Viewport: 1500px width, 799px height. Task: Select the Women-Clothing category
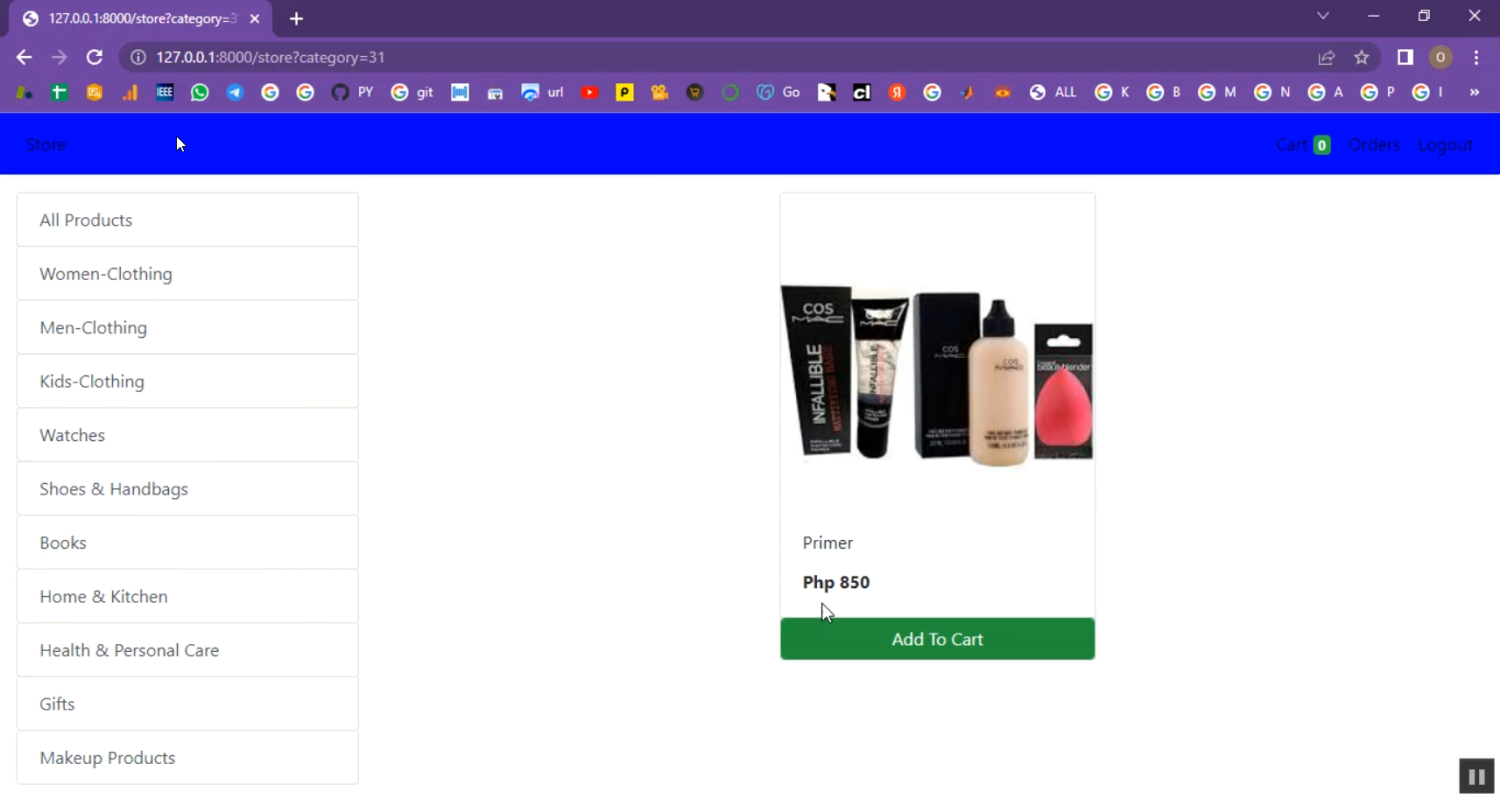188,274
